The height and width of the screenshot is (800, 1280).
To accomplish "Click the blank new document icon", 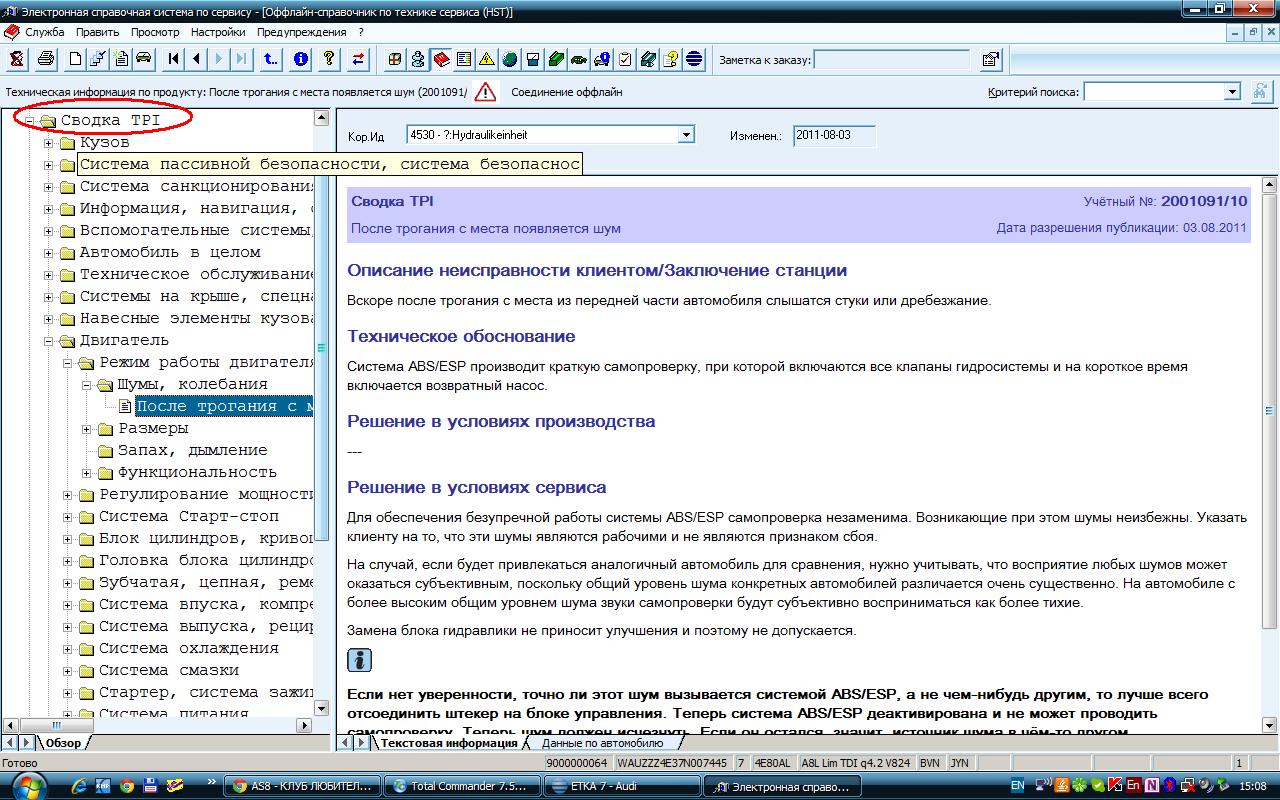I will 75,59.
